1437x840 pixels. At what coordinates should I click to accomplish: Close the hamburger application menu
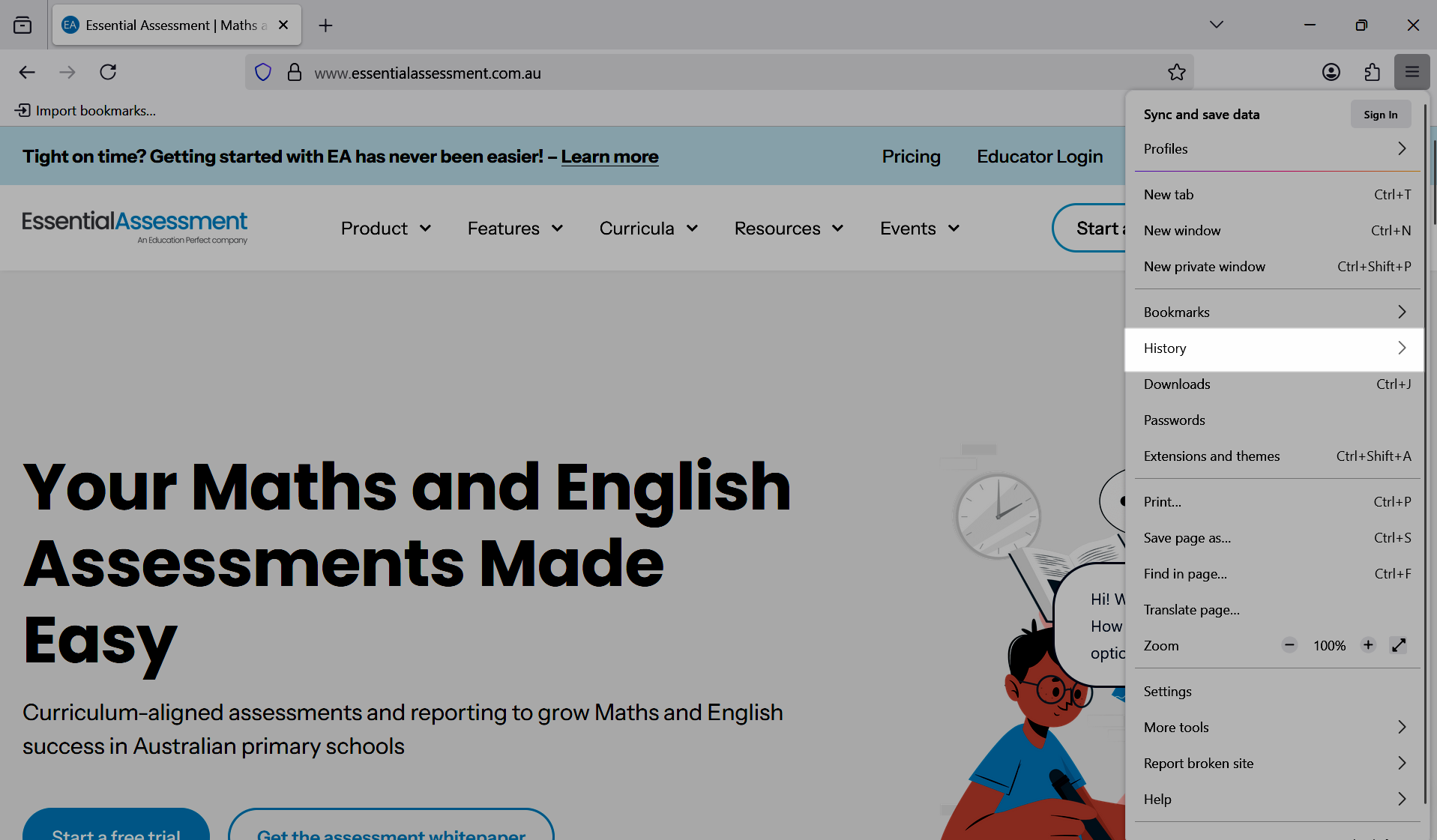pyautogui.click(x=1412, y=73)
